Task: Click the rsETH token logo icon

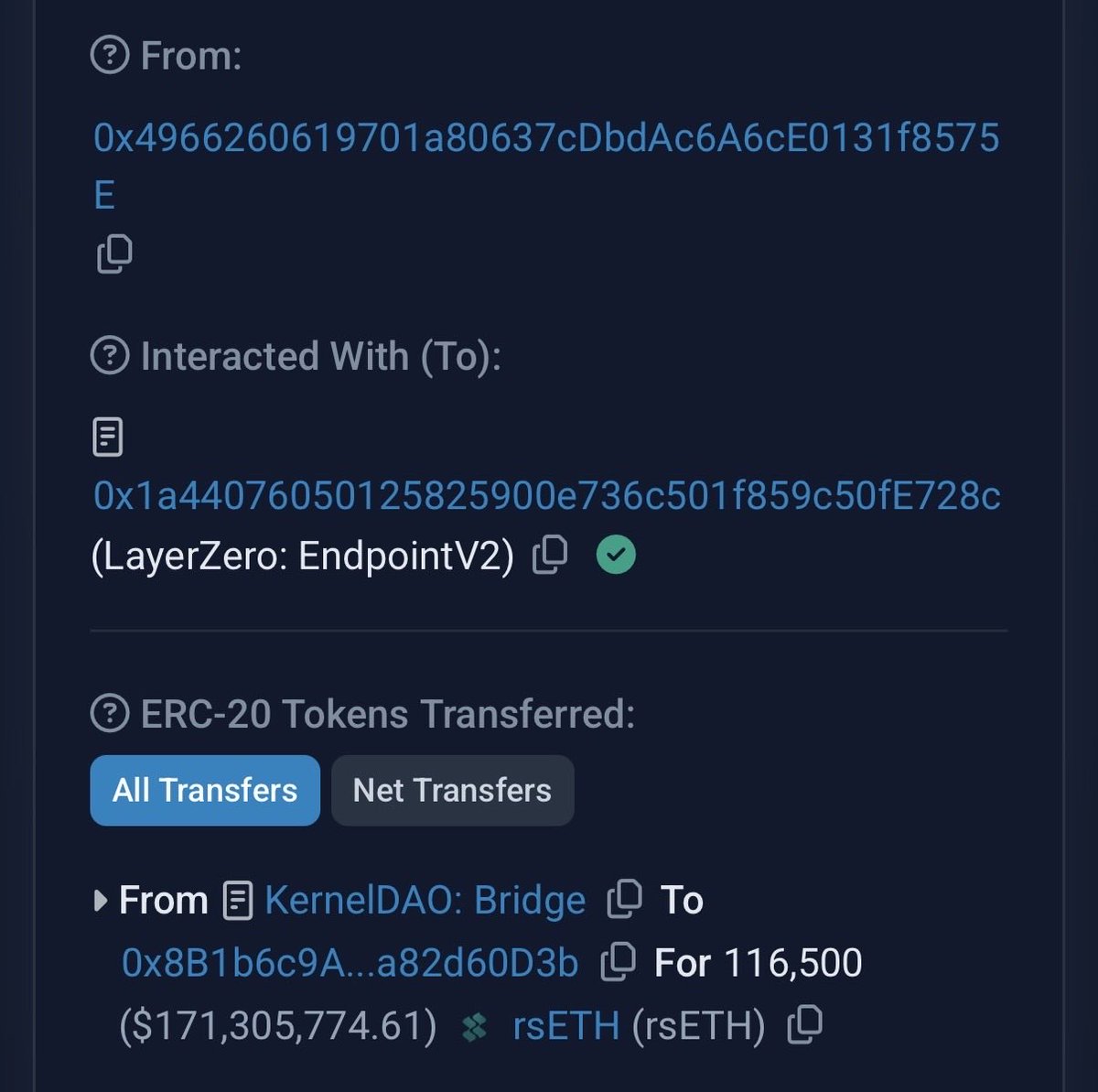Action: pos(474,1027)
